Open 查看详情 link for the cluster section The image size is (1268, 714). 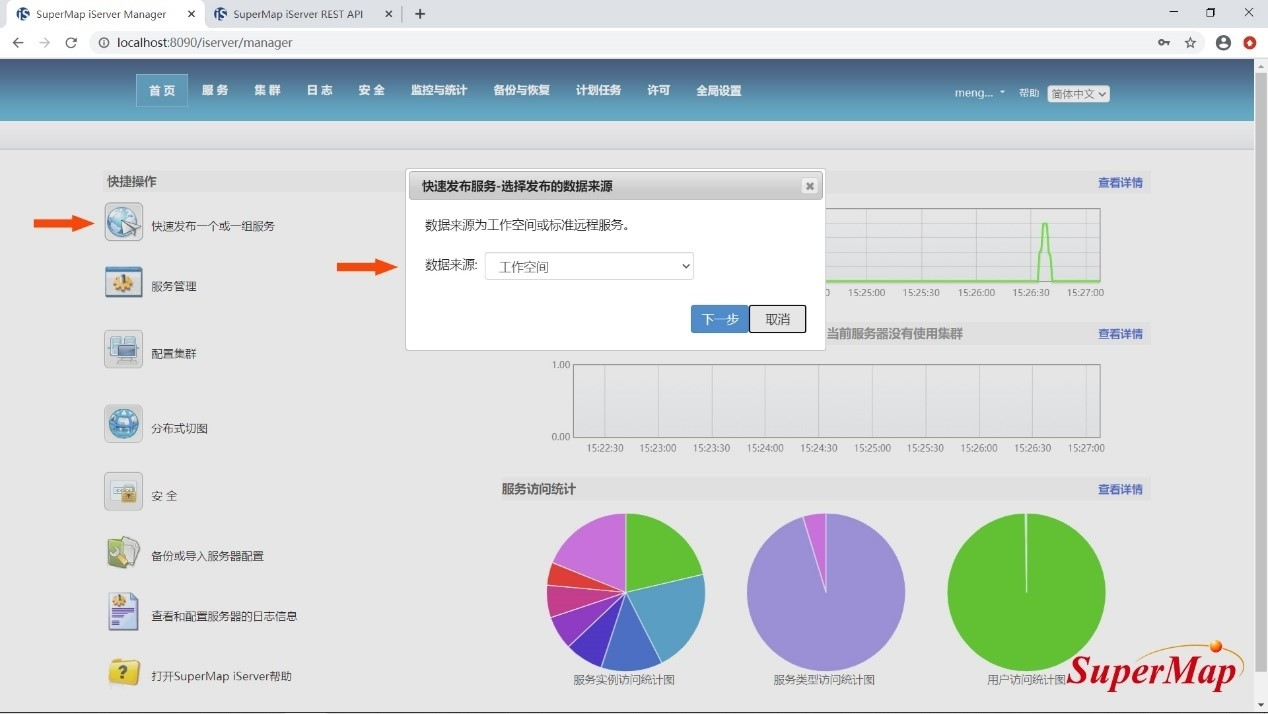pos(1120,334)
